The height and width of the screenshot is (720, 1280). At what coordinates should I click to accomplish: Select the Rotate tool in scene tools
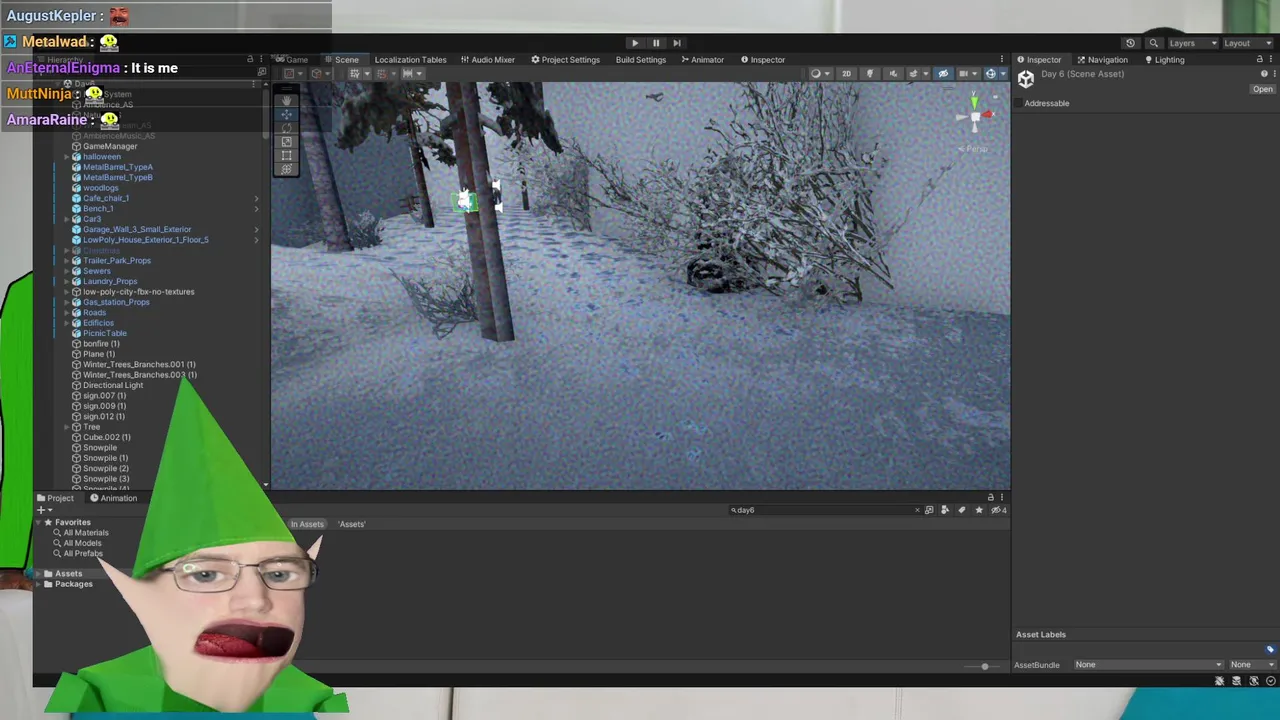coord(287,128)
